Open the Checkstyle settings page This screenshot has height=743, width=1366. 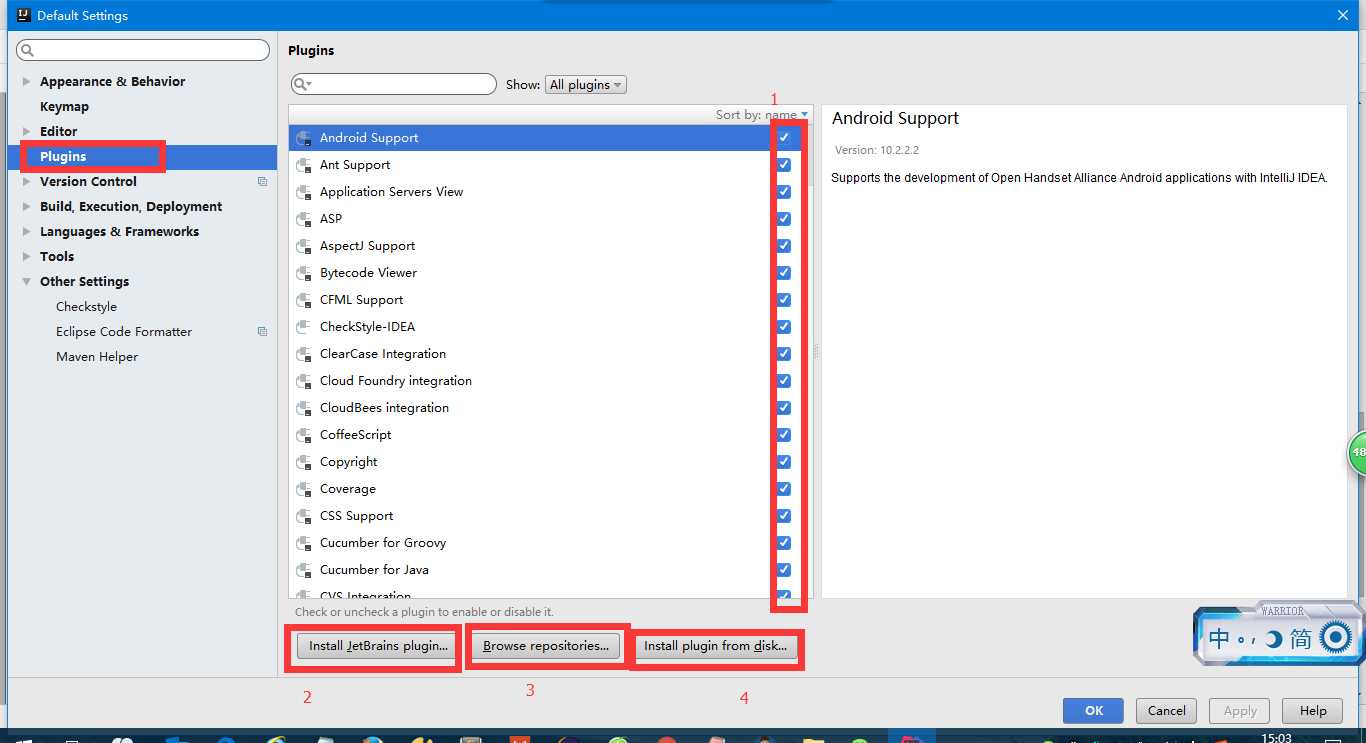point(86,307)
